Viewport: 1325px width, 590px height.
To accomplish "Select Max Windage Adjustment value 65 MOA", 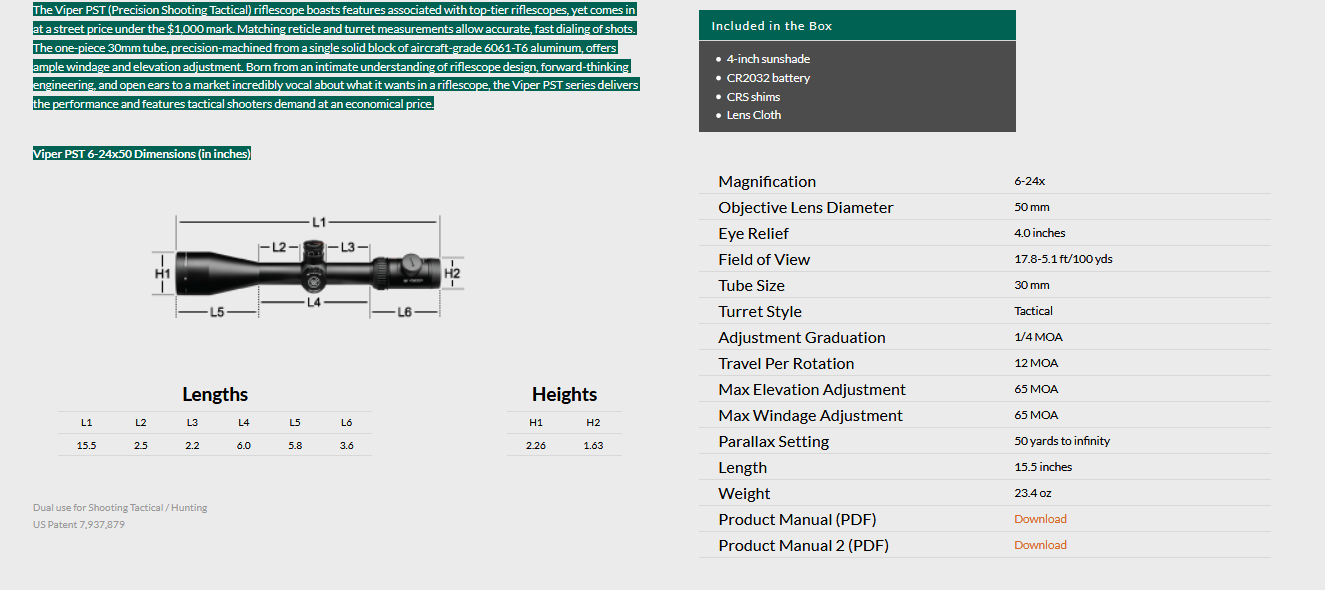I will (x=1036, y=415).
